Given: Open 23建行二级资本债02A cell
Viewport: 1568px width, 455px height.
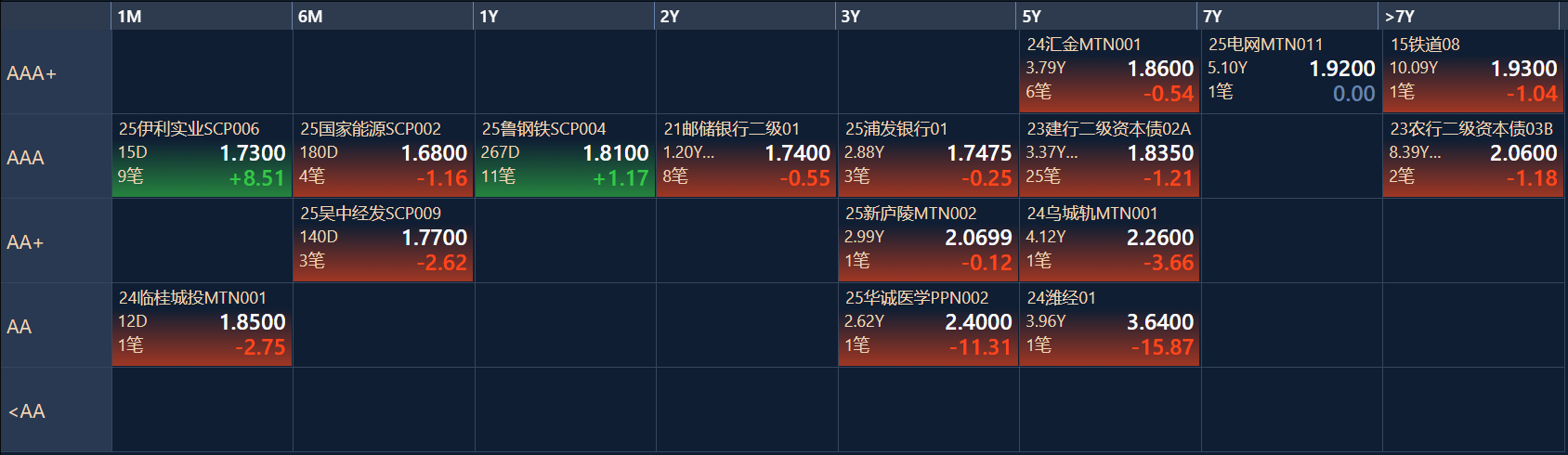Looking at the screenshot, I should coord(1109,156).
